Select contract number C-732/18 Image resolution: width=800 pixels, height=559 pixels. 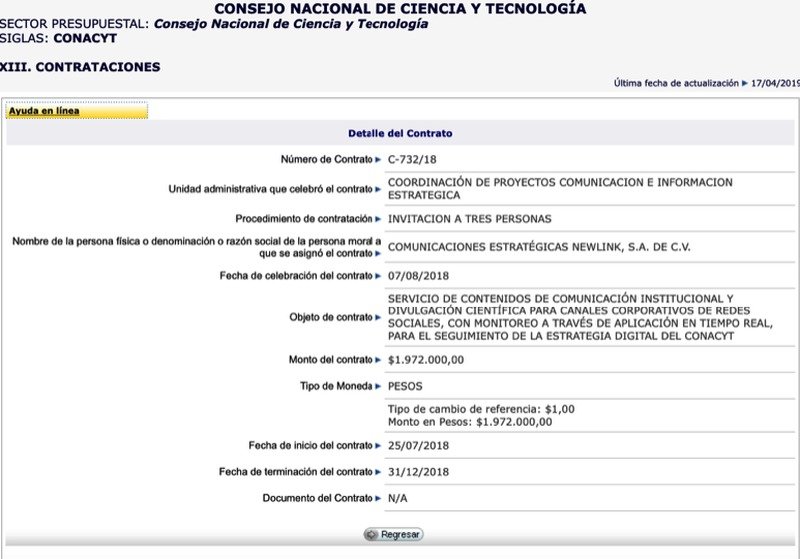click(x=412, y=160)
